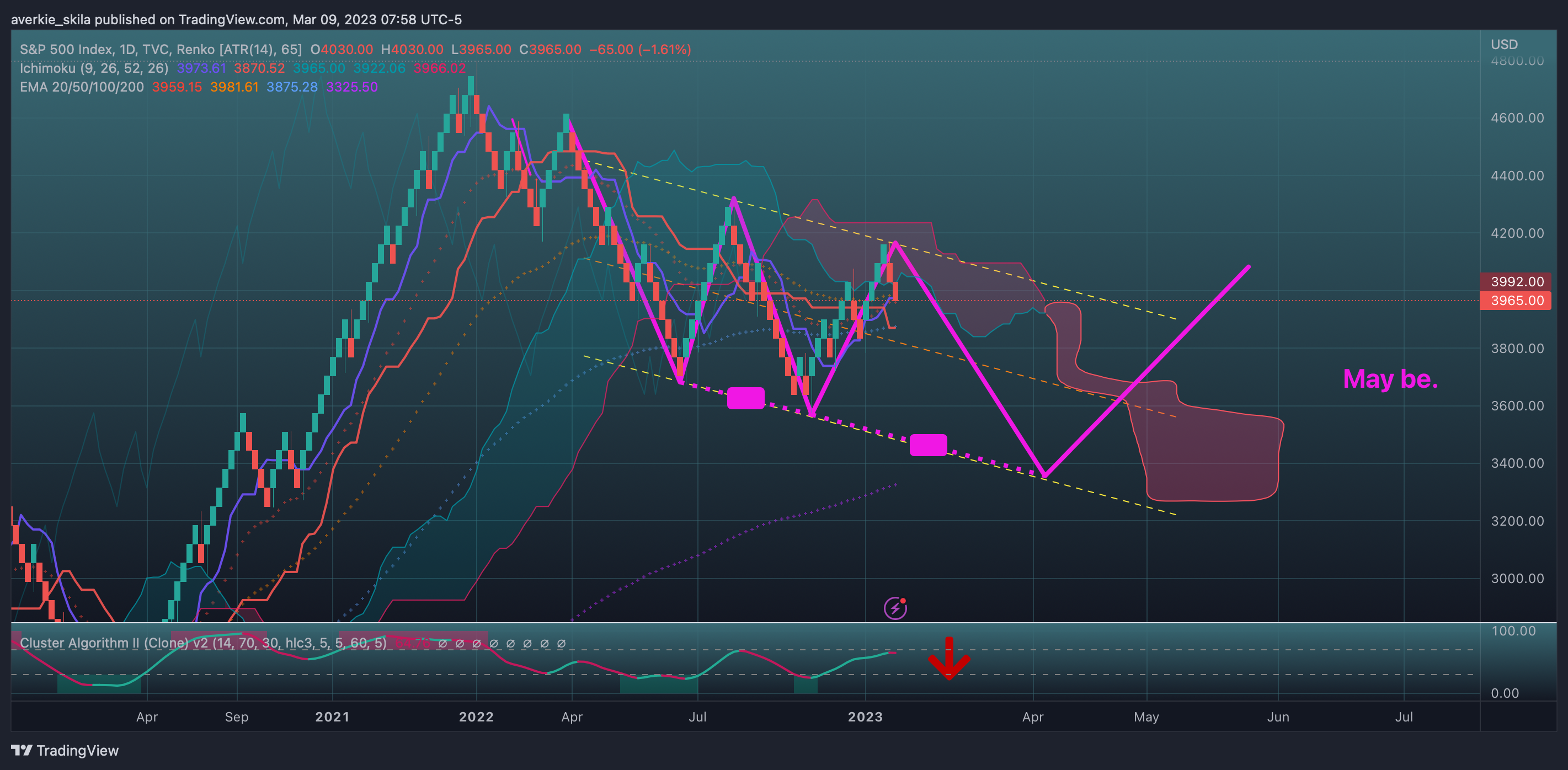The height and width of the screenshot is (770, 1568).
Task: Select the EMA 20/50/100/200 indicator label
Action: click(x=82, y=87)
